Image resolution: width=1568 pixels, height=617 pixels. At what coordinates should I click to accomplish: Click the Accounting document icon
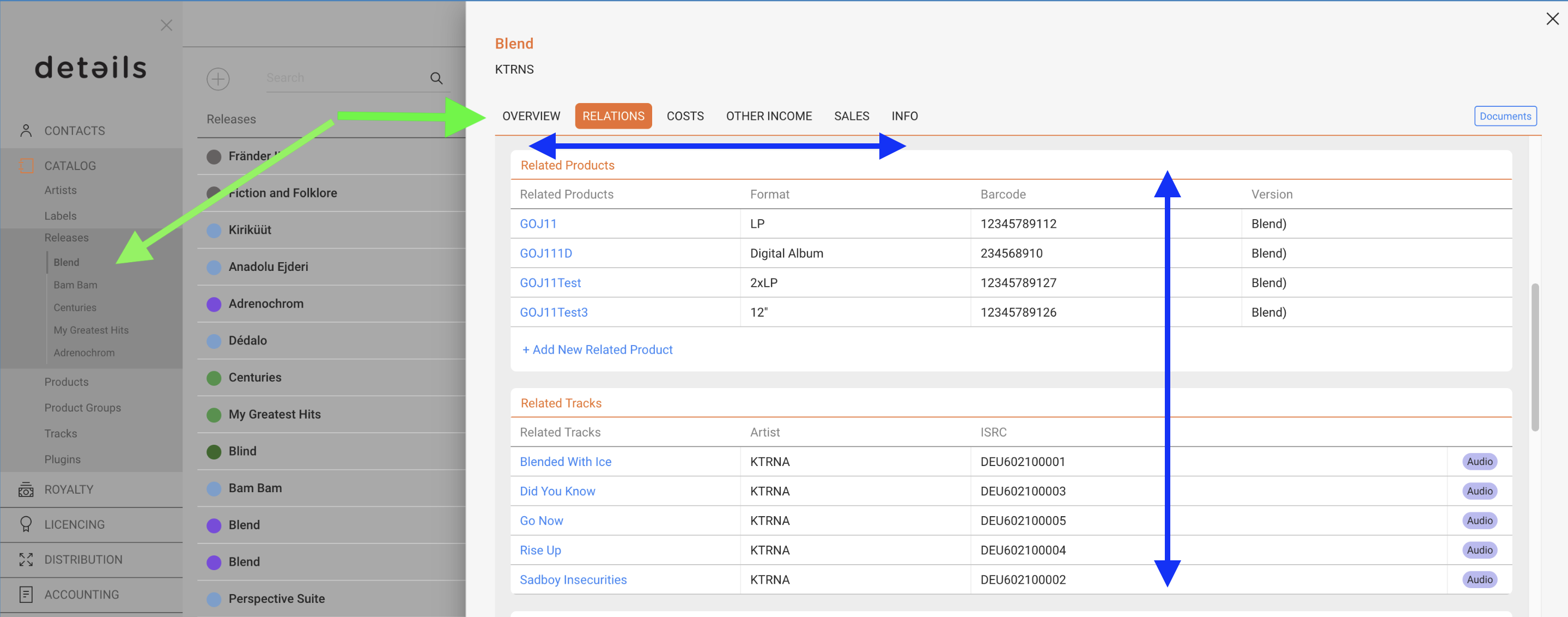[x=26, y=595]
